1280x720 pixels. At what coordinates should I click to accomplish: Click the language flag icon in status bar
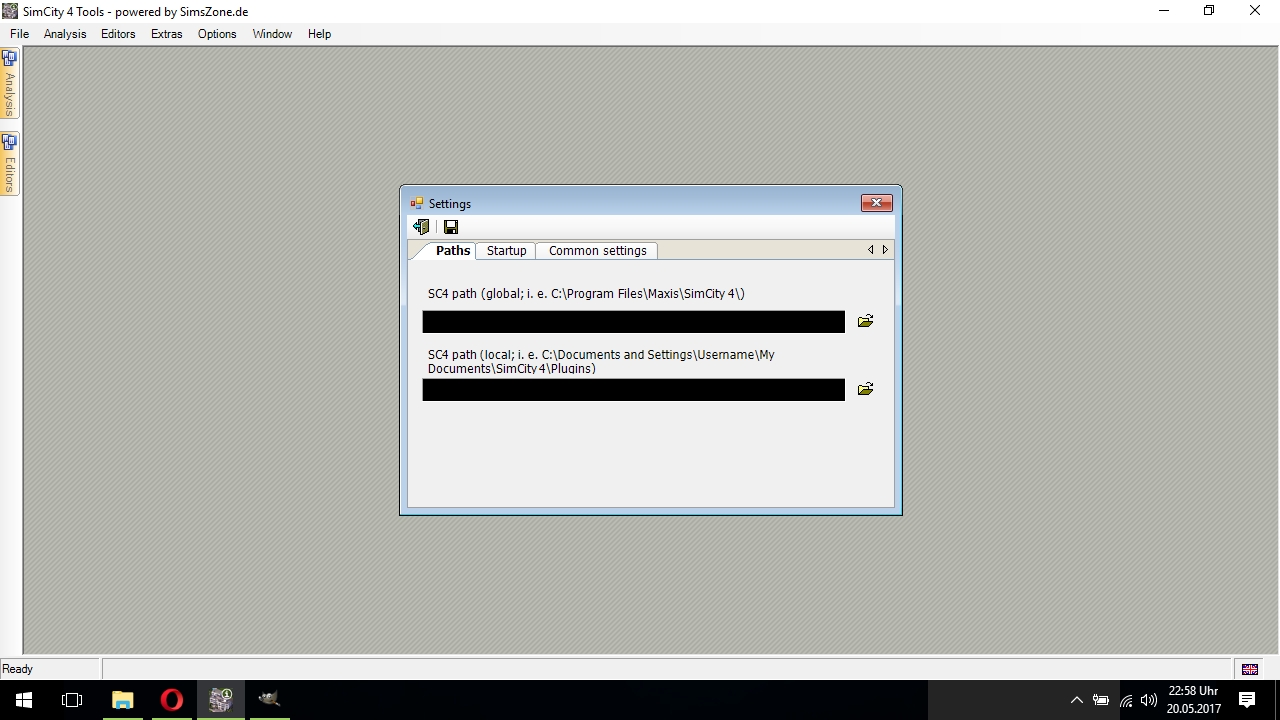(x=1250, y=669)
